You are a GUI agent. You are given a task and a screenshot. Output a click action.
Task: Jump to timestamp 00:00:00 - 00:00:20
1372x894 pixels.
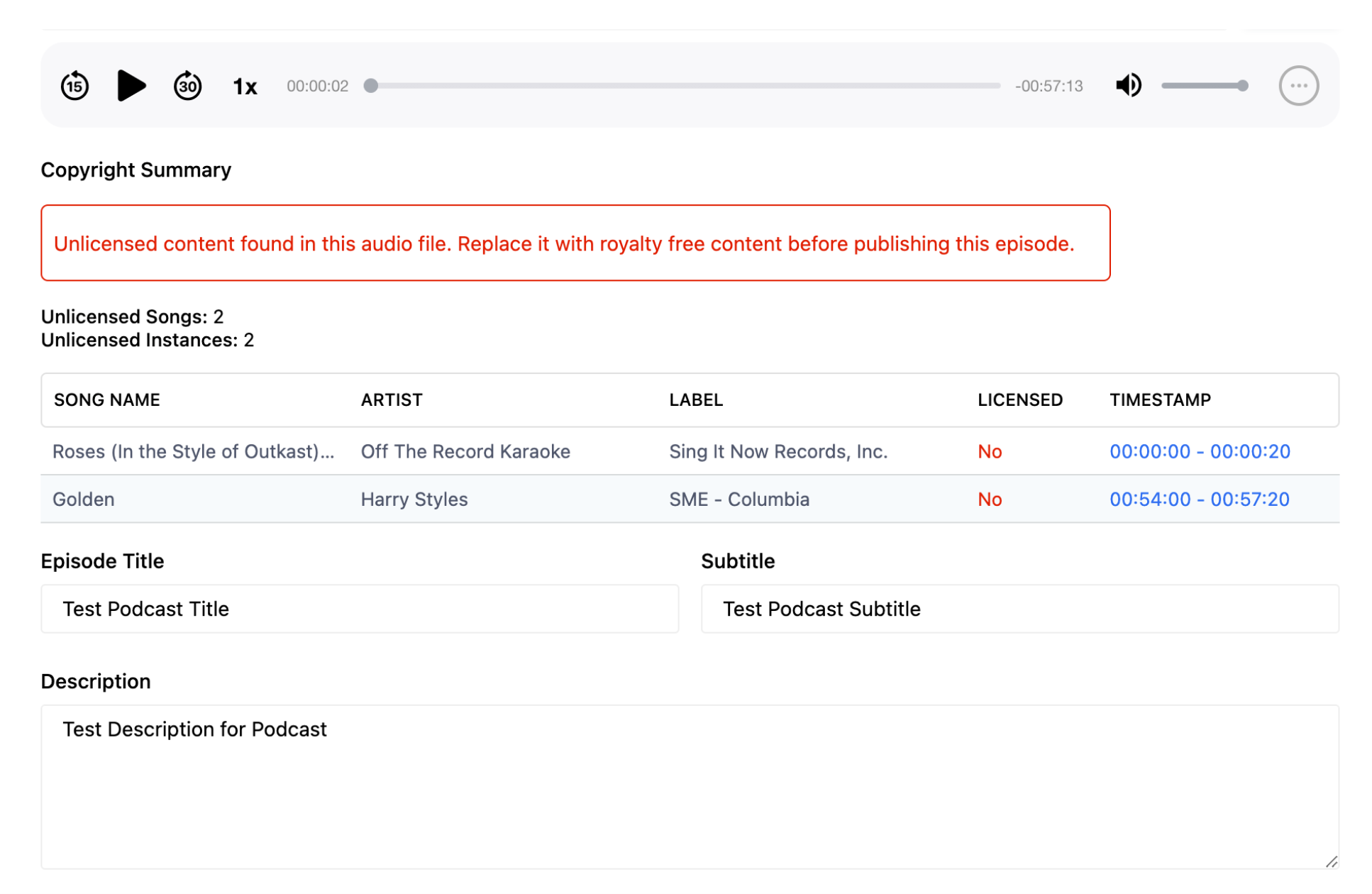point(1200,451)
